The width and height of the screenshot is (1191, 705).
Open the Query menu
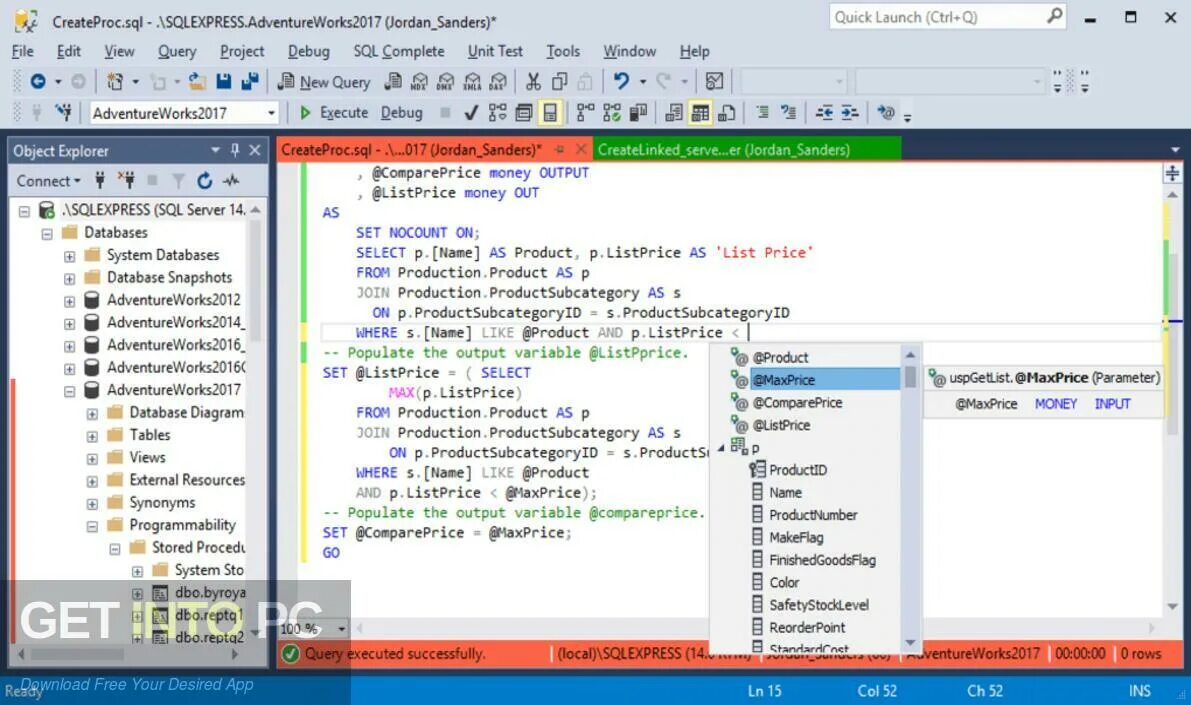coord(177,51)
